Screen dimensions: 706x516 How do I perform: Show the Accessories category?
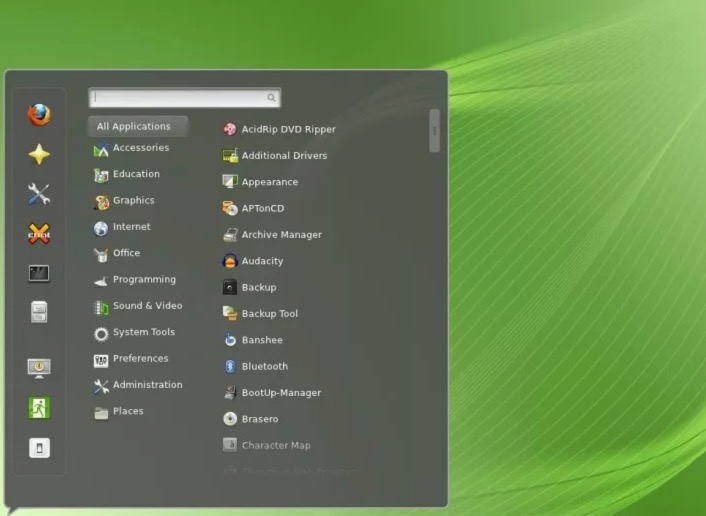click(x=131, y=149)
